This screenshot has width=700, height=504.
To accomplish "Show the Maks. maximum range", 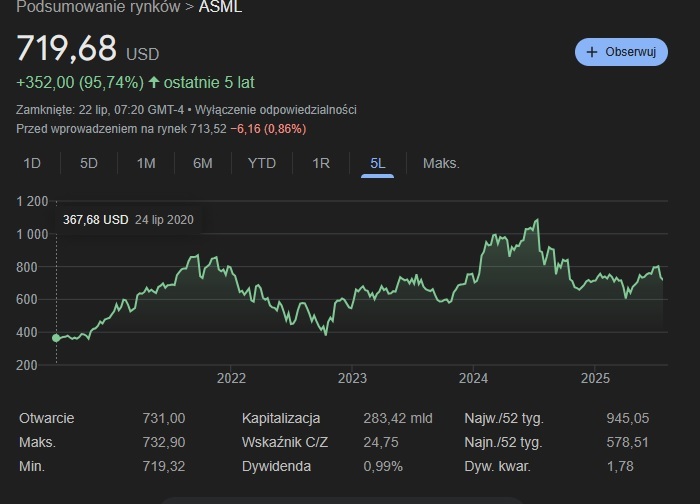I will coord(441,163).
